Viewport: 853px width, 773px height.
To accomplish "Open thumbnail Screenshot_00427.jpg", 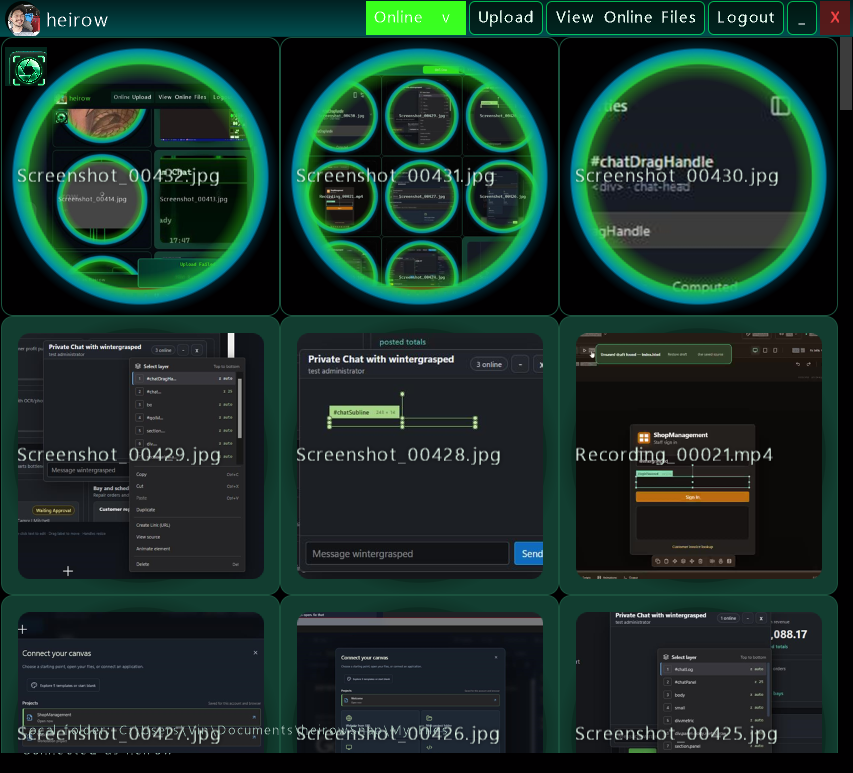I will point(140,675).
